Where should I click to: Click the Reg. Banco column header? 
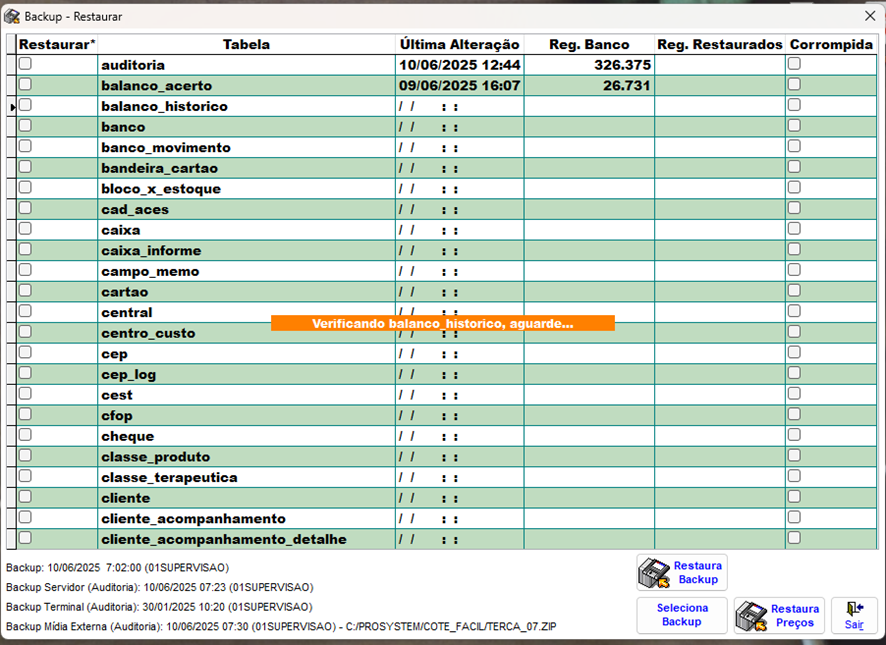tap(589, 44)
